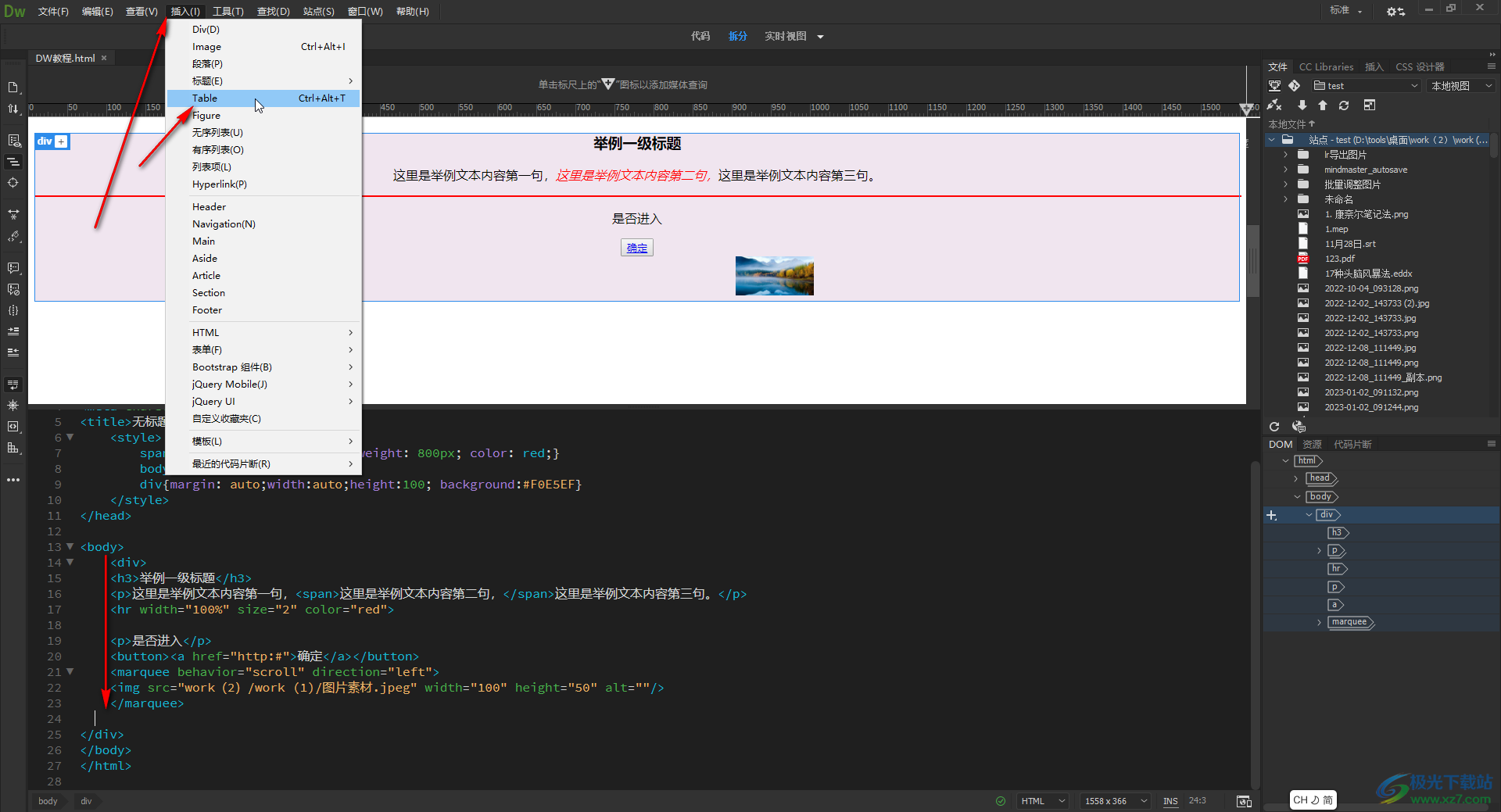The image size is (1501, 812).
Task: Expand the marquee node in DOM panel
Action: click(x=1319, y=623)
